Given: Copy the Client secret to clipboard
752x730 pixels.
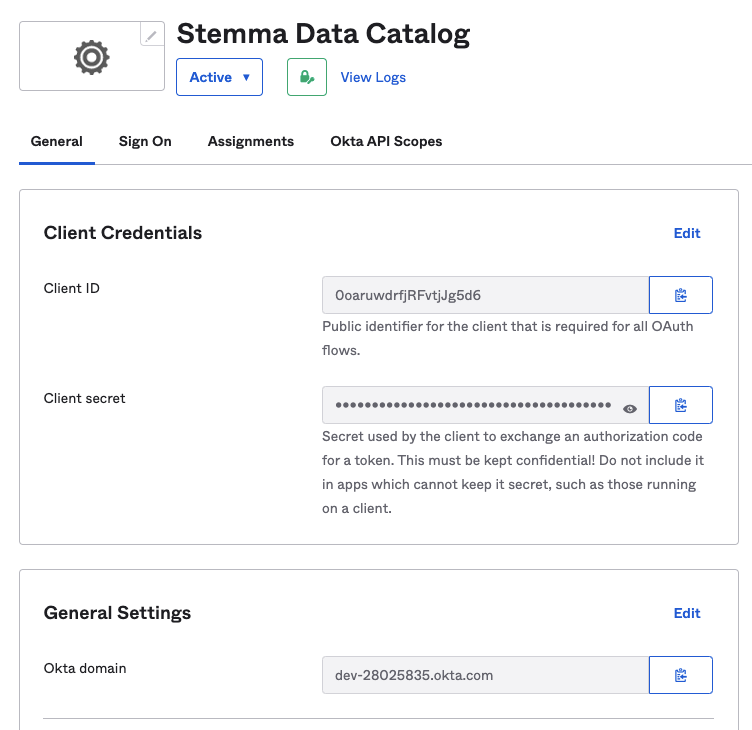Looking at the screenshot, I should [681, 405].
